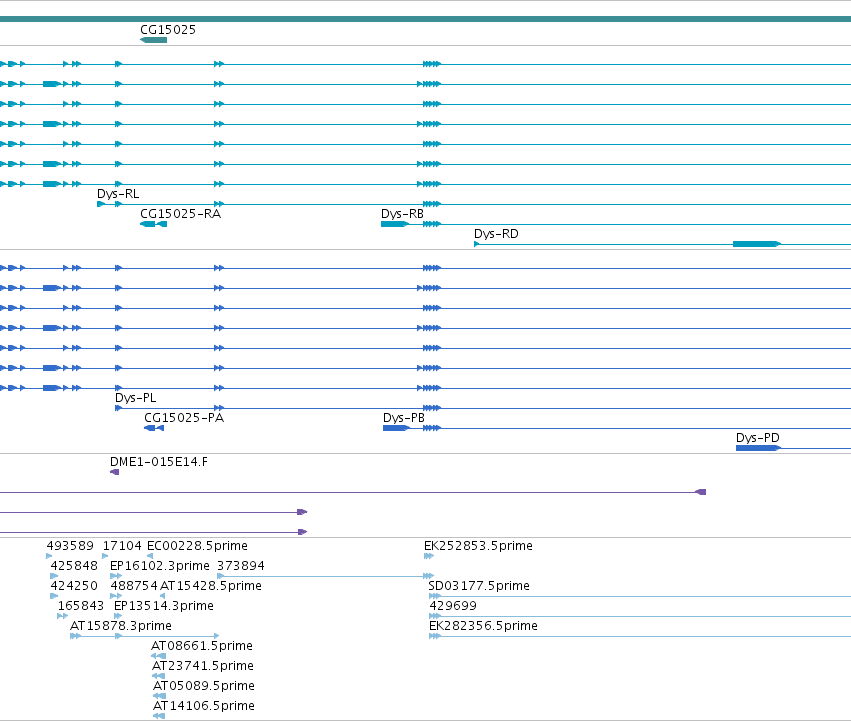Click the 424250 EST label
This screenshot has width=851, height=721.
(x=74, y=586)
